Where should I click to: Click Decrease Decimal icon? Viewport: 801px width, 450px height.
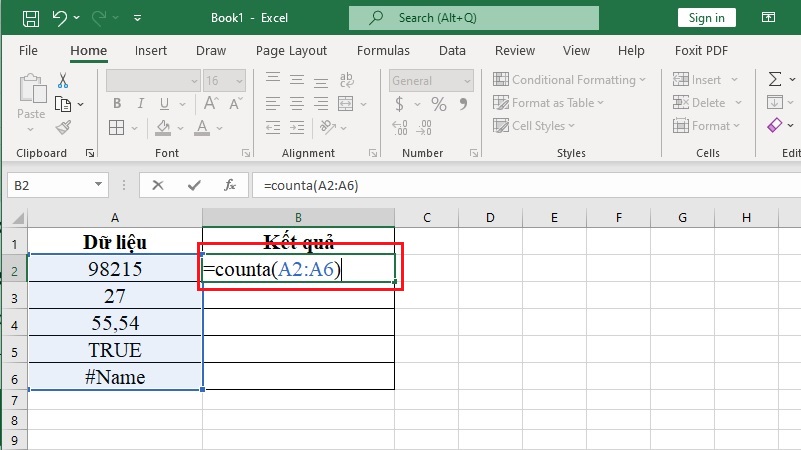[424, 127]
